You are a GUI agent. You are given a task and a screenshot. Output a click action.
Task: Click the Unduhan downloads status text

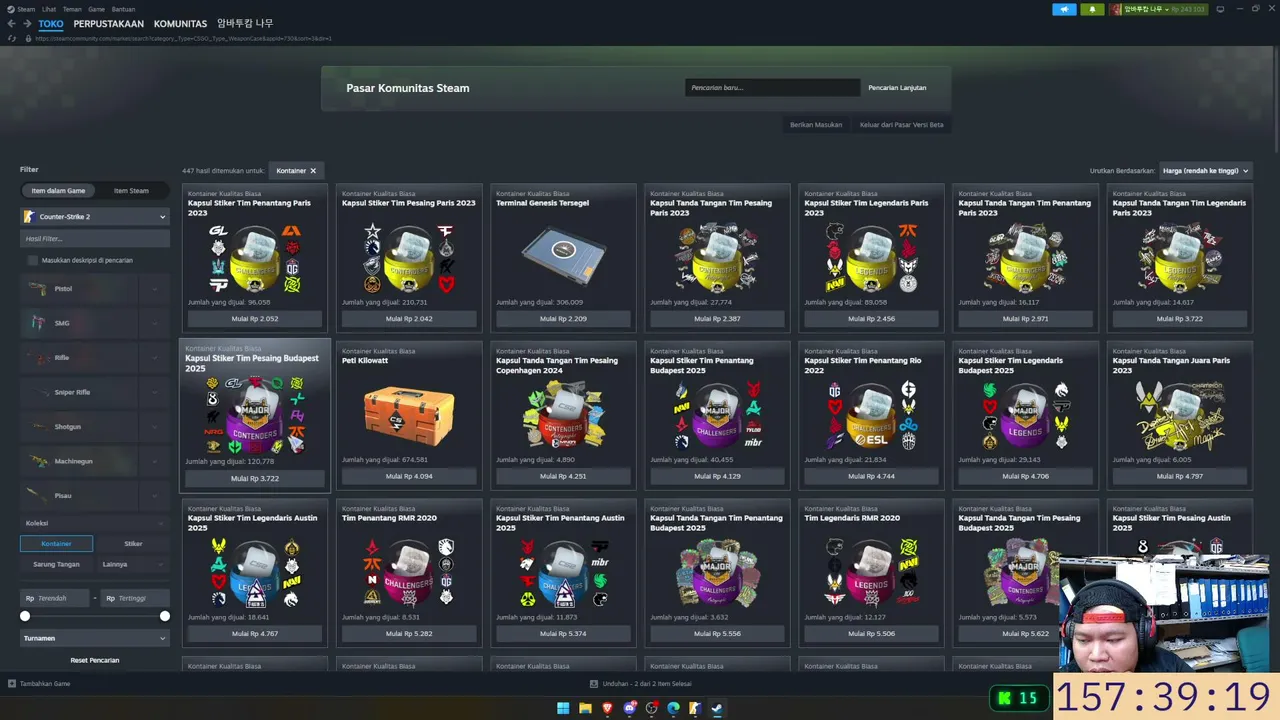tap(649, 684)
